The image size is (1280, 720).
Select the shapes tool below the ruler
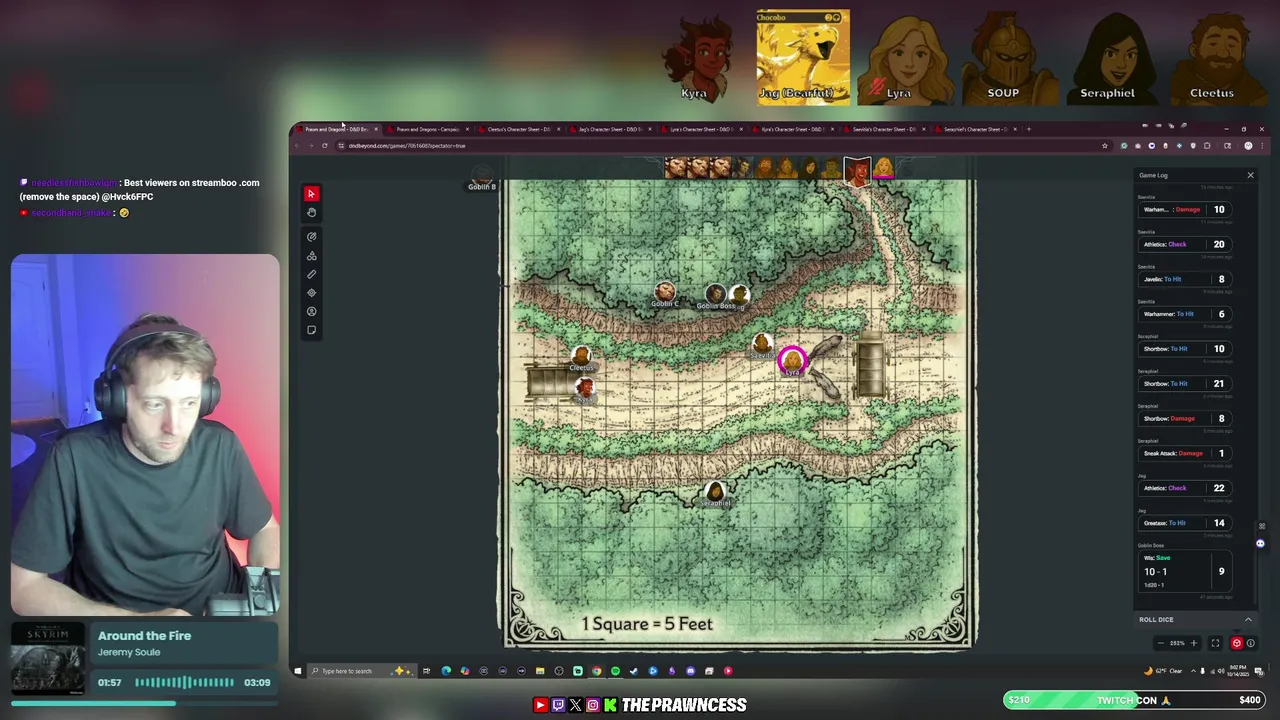pos(311,256)
